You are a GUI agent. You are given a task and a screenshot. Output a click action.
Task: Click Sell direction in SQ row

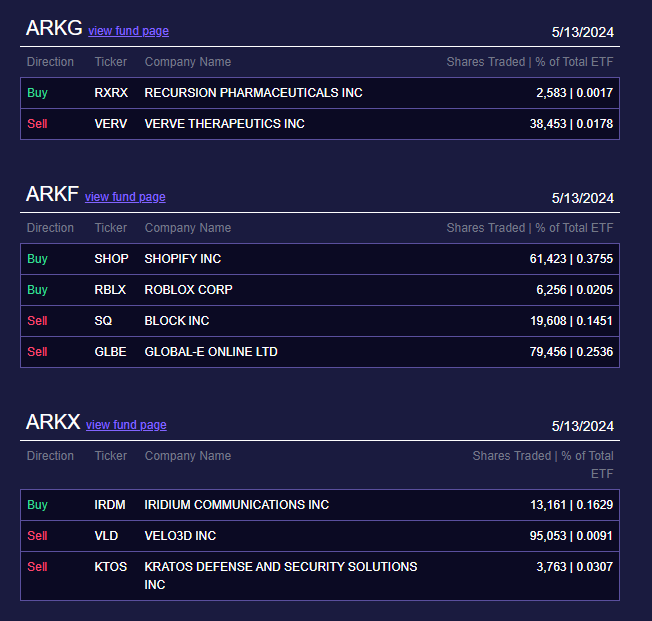point(37,321)
